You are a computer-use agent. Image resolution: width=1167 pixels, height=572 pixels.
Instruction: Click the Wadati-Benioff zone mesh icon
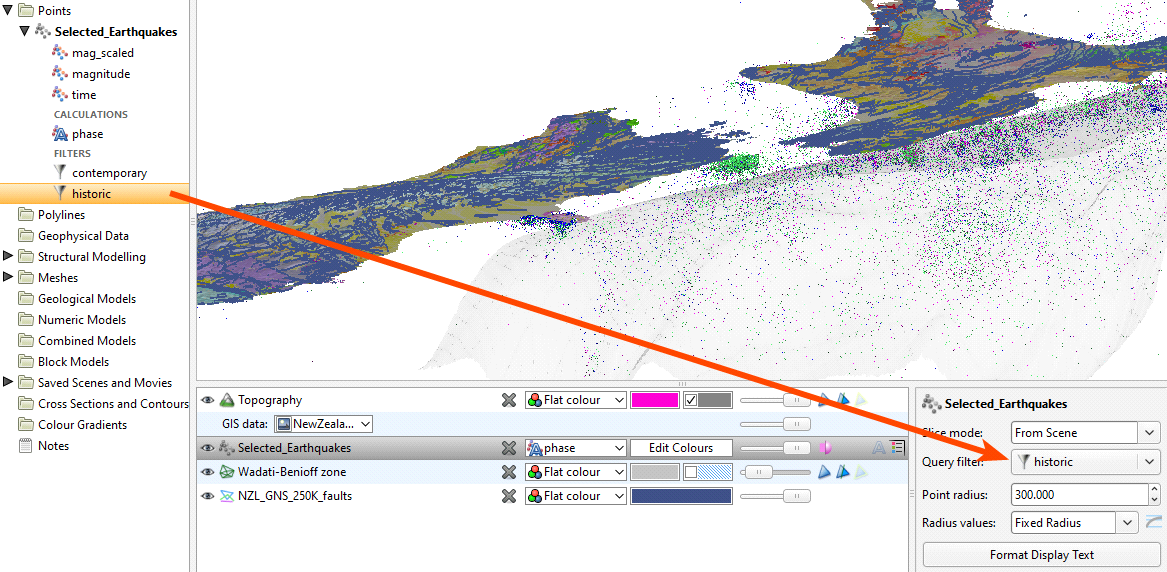[x=227, y=472]
